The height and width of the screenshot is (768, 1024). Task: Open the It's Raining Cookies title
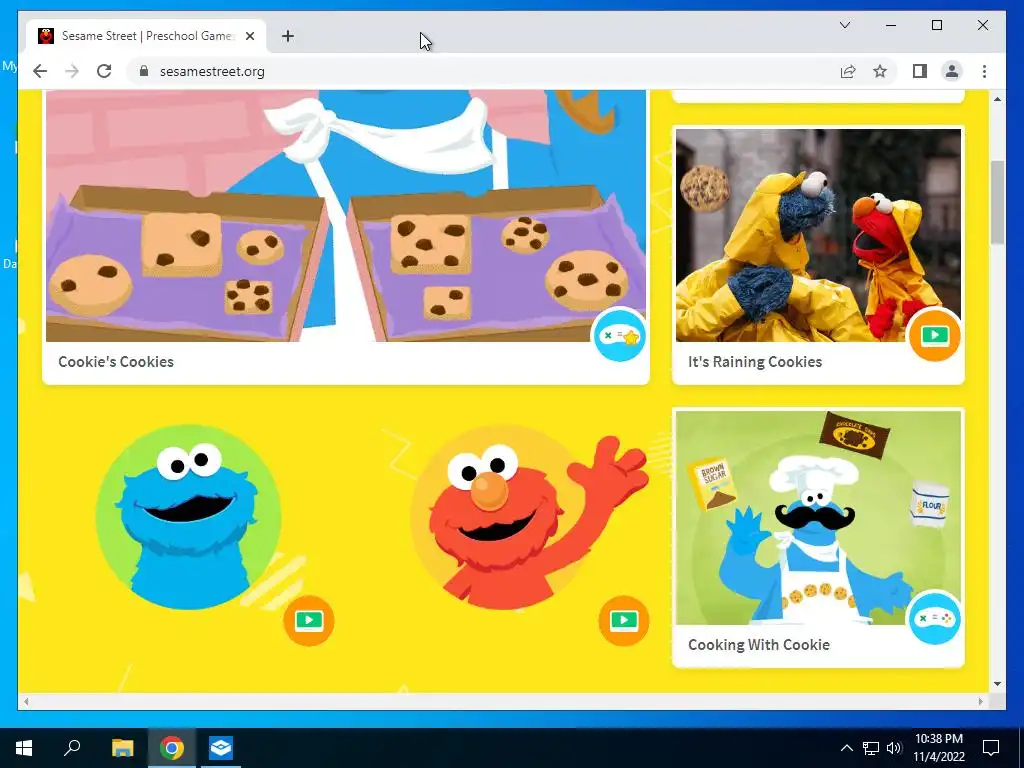[x=755, y=362]
